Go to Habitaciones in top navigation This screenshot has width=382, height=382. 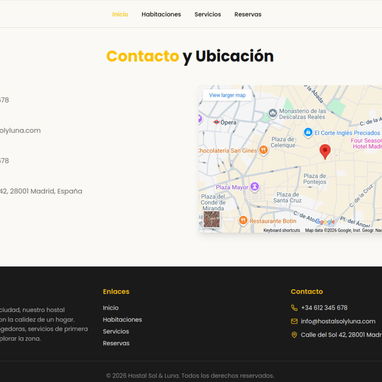(161, 14)
